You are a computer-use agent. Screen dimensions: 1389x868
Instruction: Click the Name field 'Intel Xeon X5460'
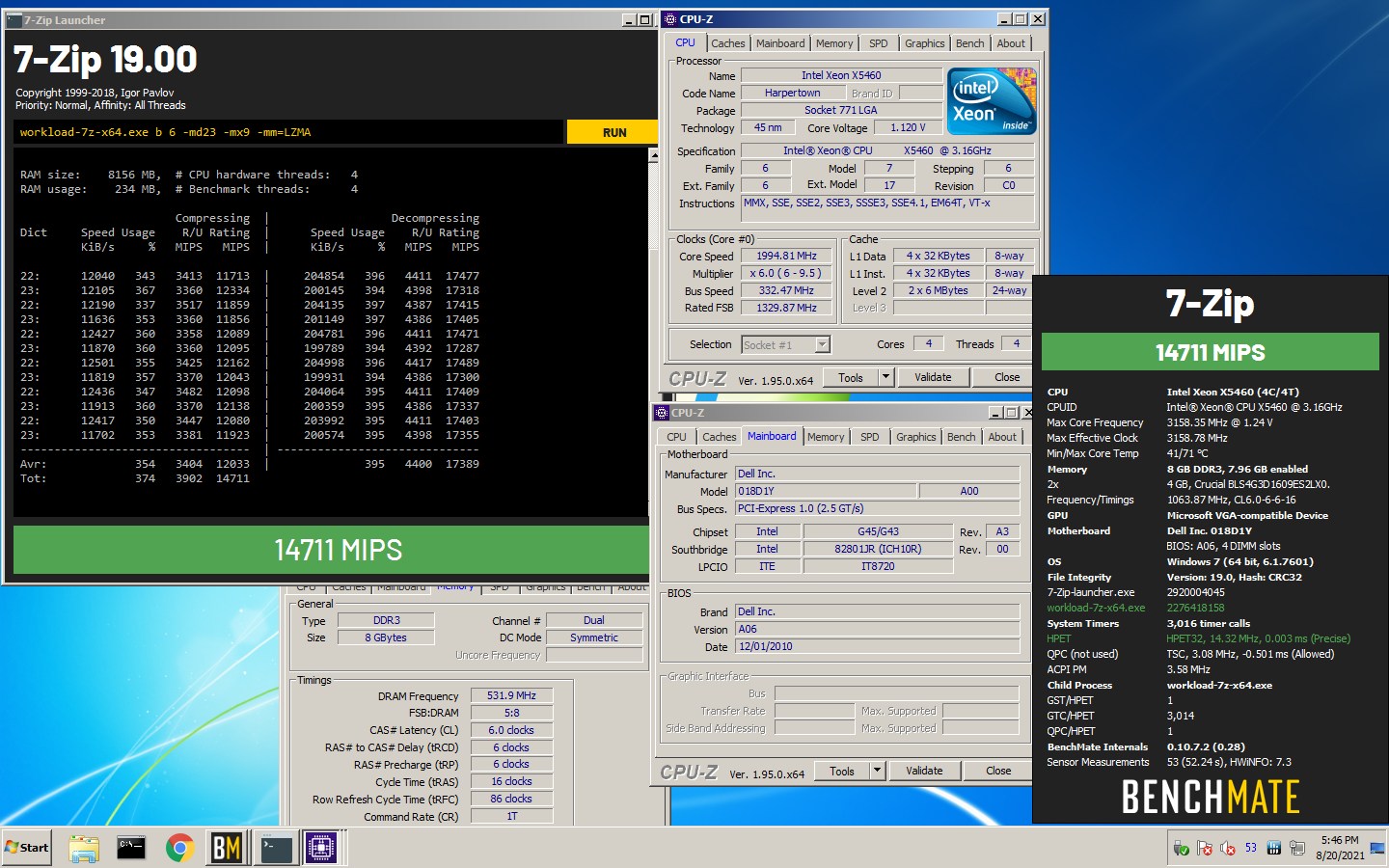841,75
